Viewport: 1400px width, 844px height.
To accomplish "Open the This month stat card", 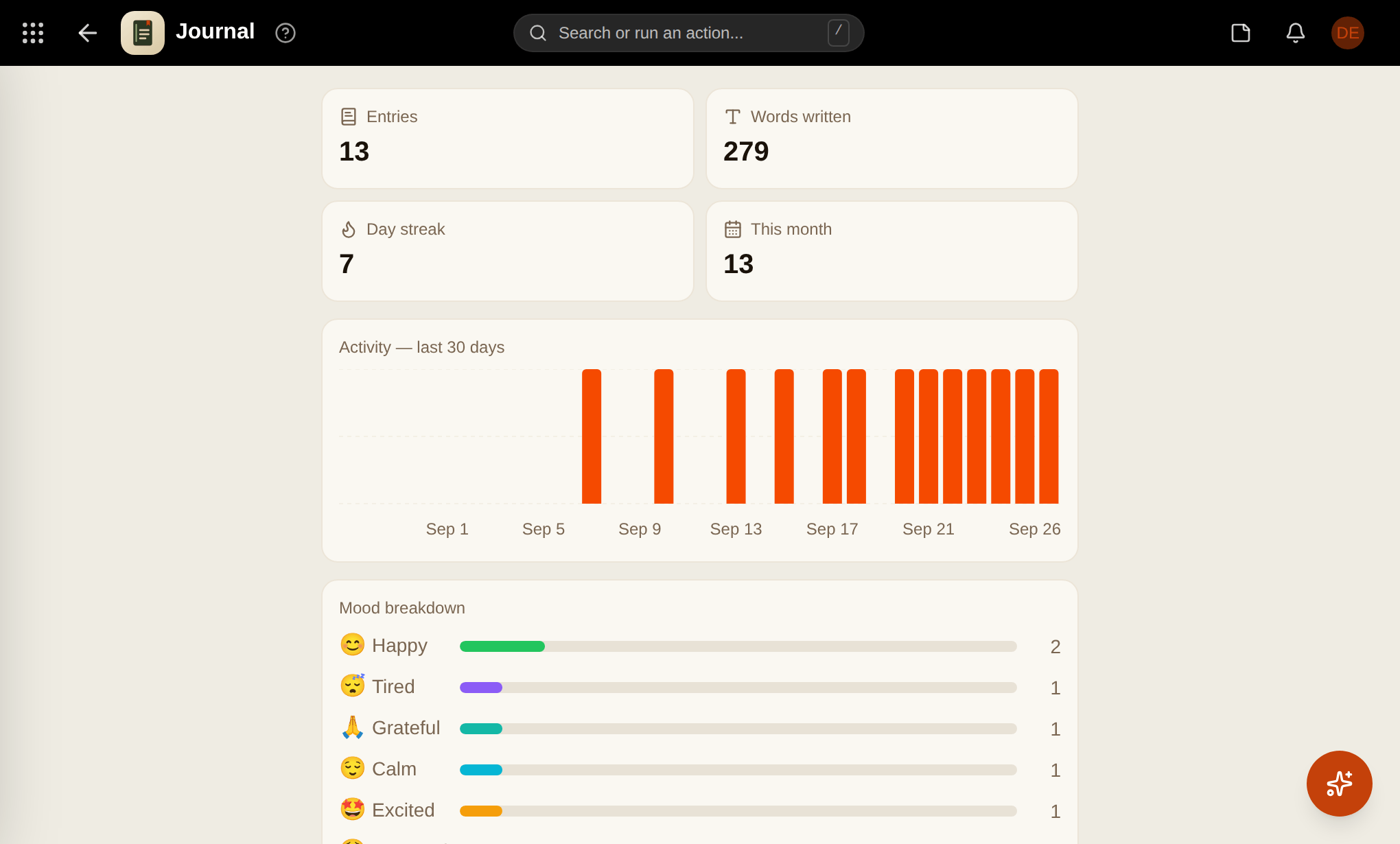I will (x=892, y=251).
